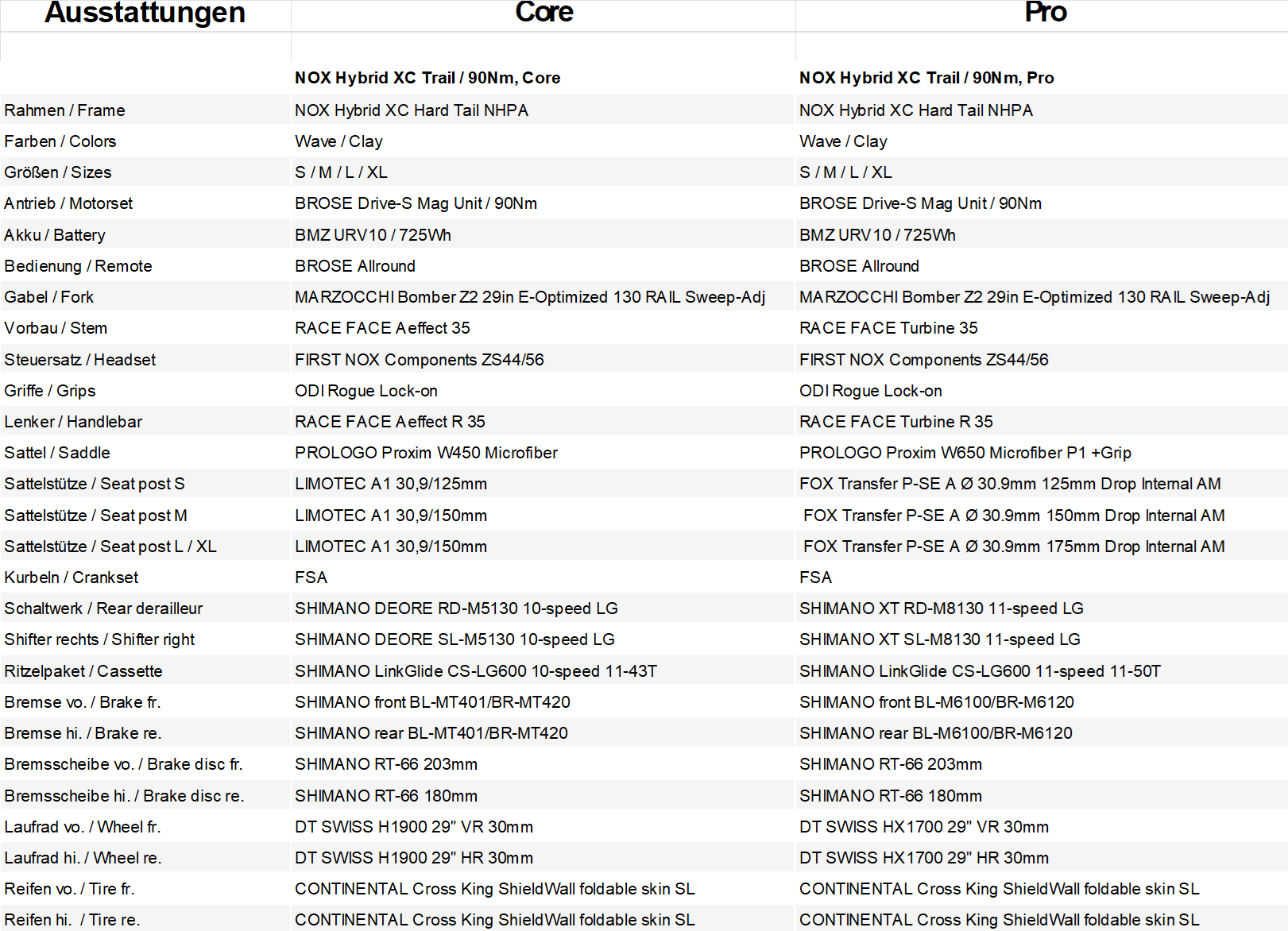Select the Ausstattungen column header
Image resolution: width=1288 pixels, height=931 pixels.
145,13
